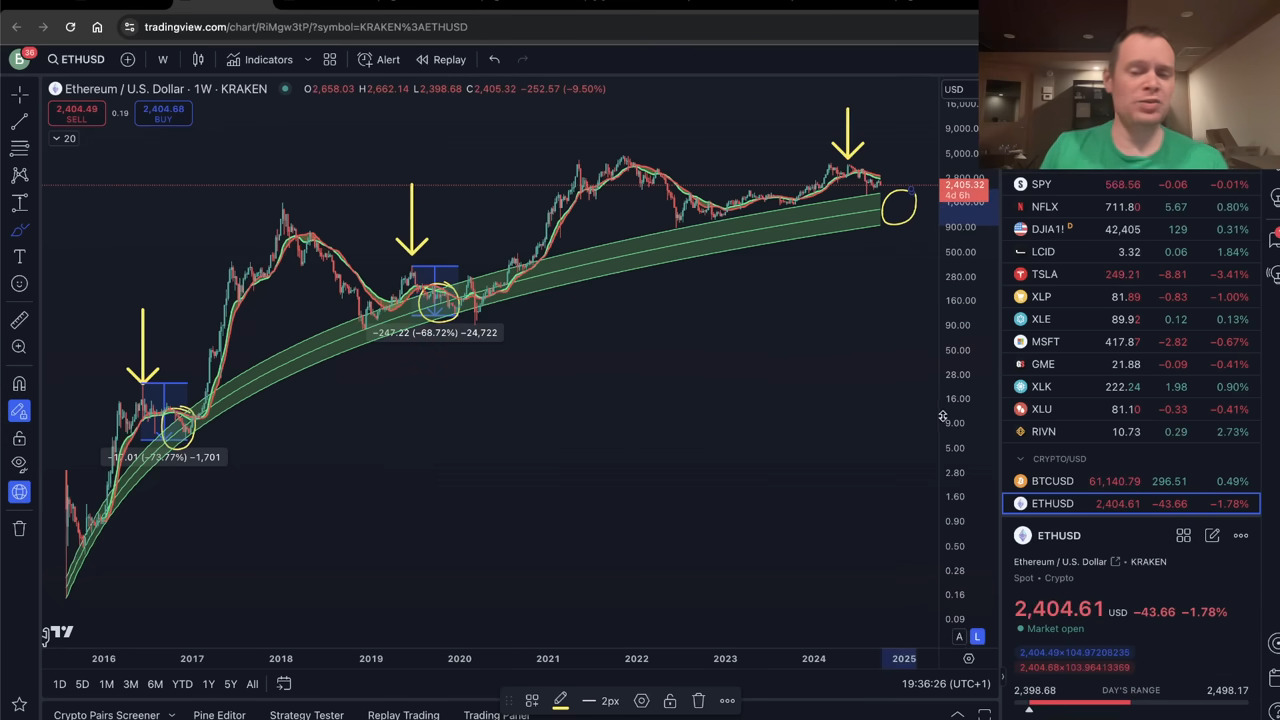Open candlestick chart type selector
The image size is (1280, 720).
(x=198, y=59)
